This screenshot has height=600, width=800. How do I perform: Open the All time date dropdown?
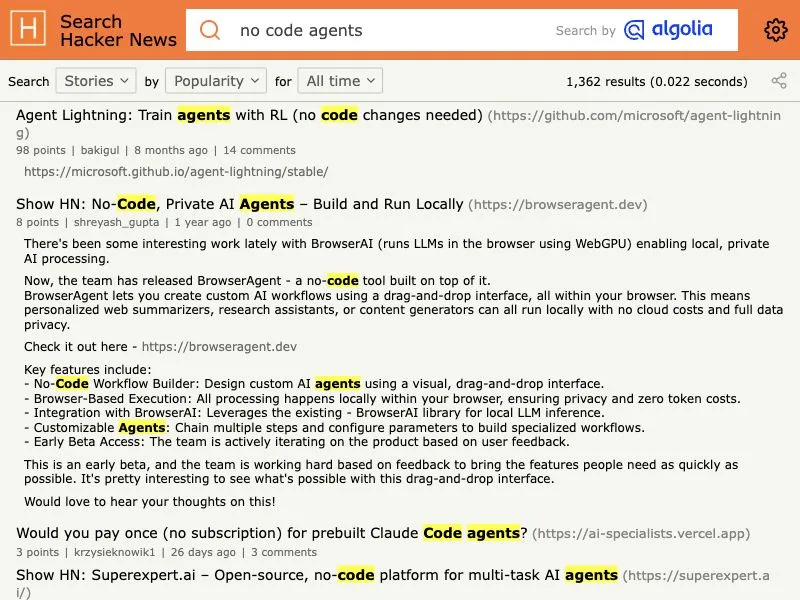click(x=340, y=81)
